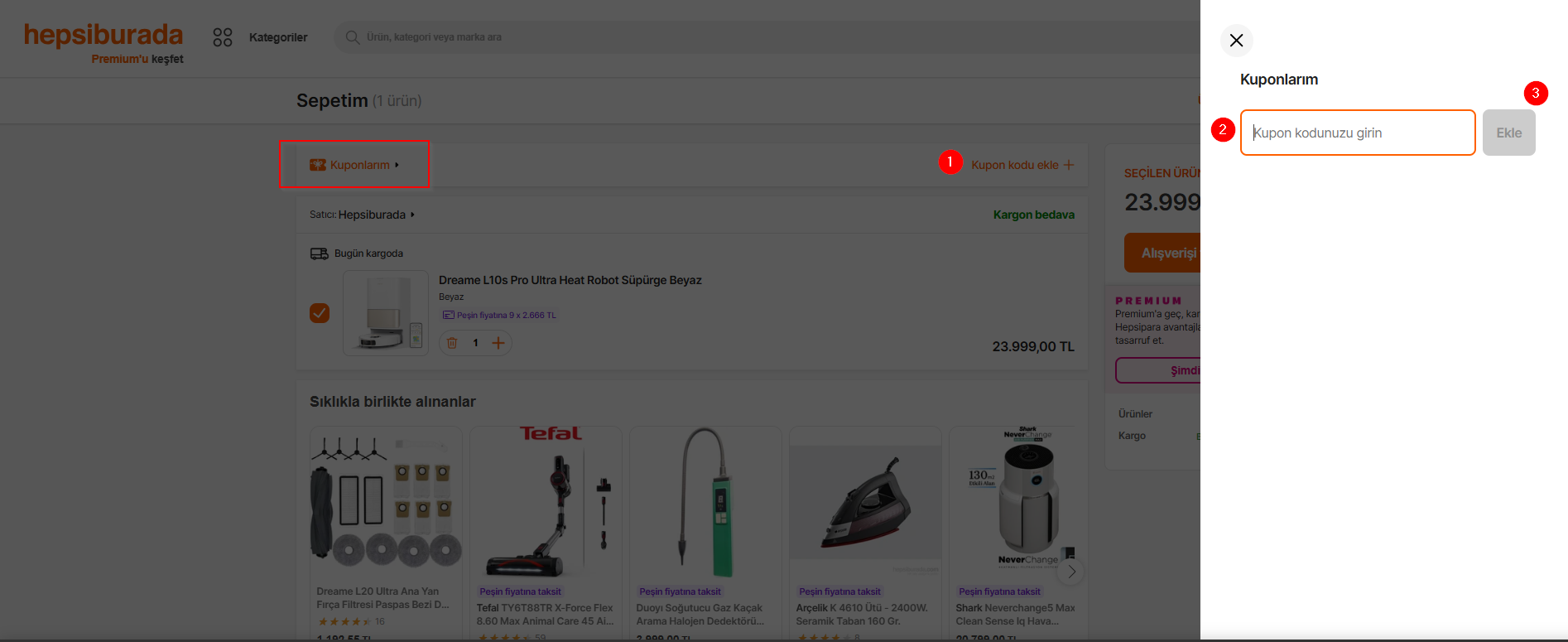Image resolution: width=1568 pixels, height=642 pixels.
Task: Click the trash icon to remove product
Action: click(452, 343)
